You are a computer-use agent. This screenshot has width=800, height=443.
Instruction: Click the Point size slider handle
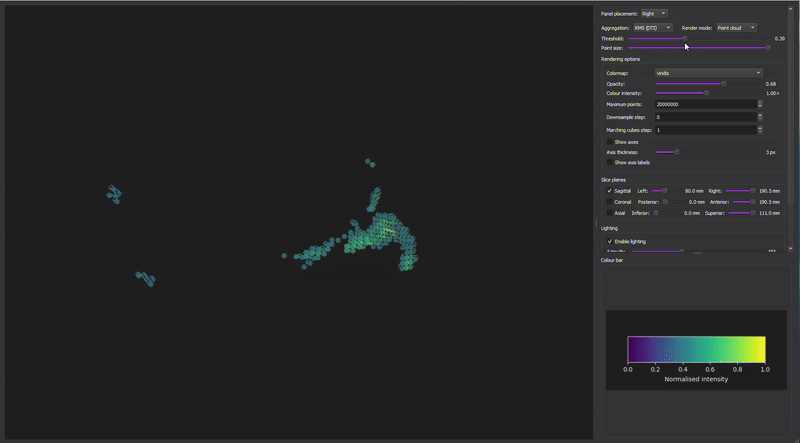(767, 47)
